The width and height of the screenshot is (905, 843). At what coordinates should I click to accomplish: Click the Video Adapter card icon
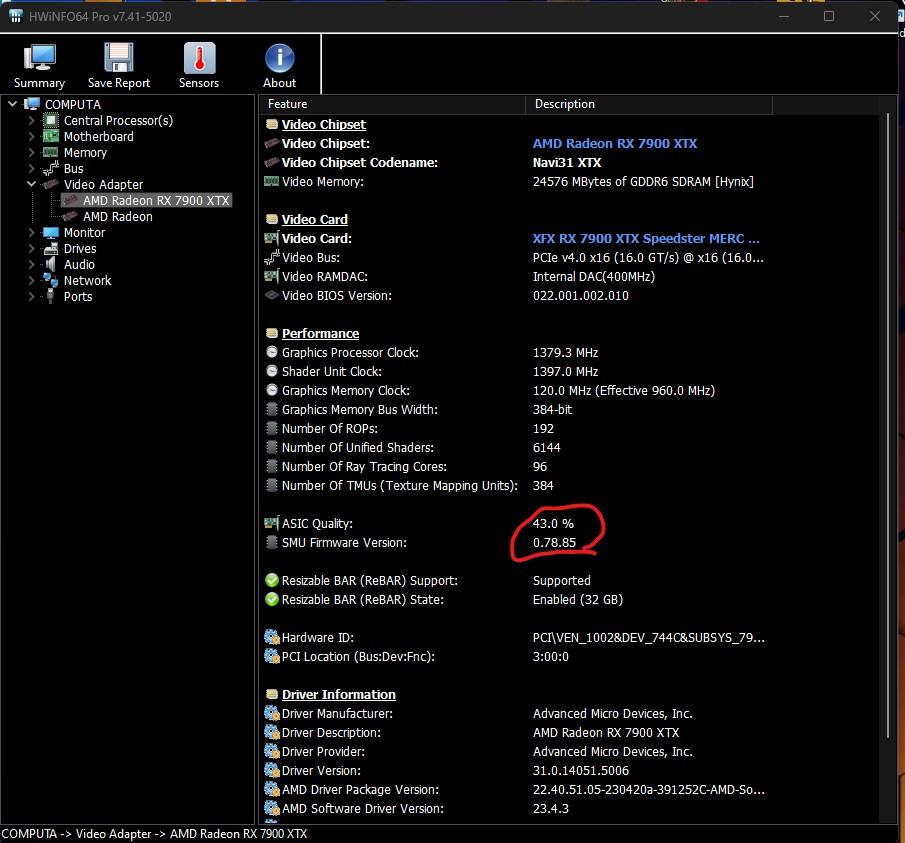(51, 184)
